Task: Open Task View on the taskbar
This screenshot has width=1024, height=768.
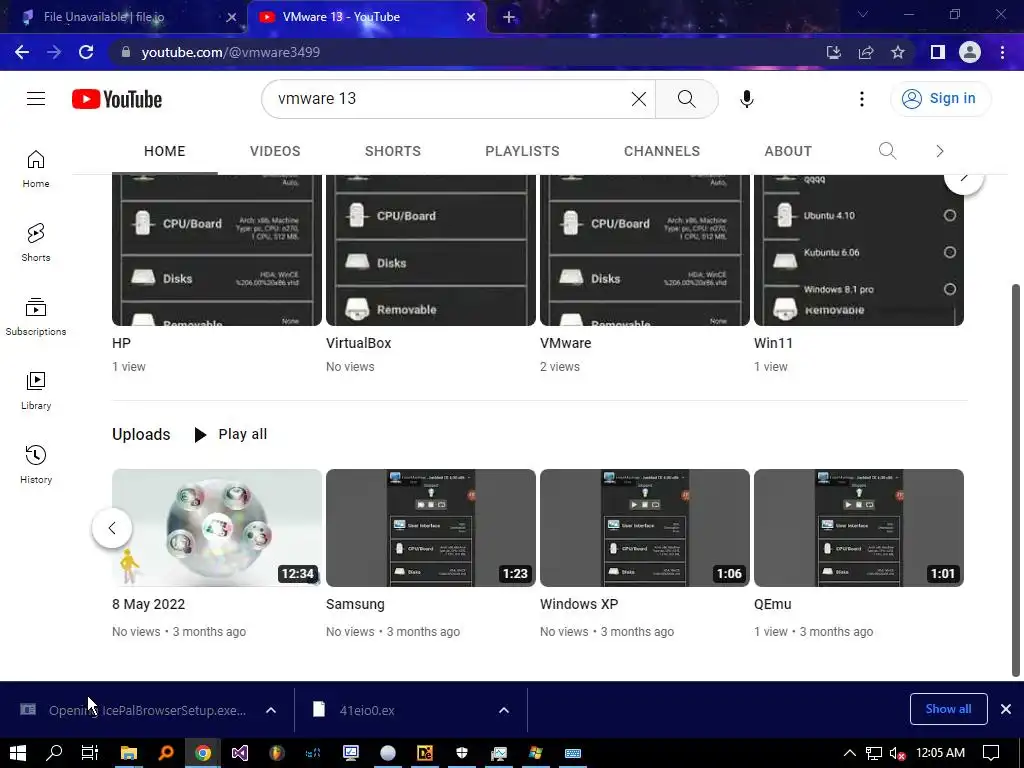Action: 89,753
